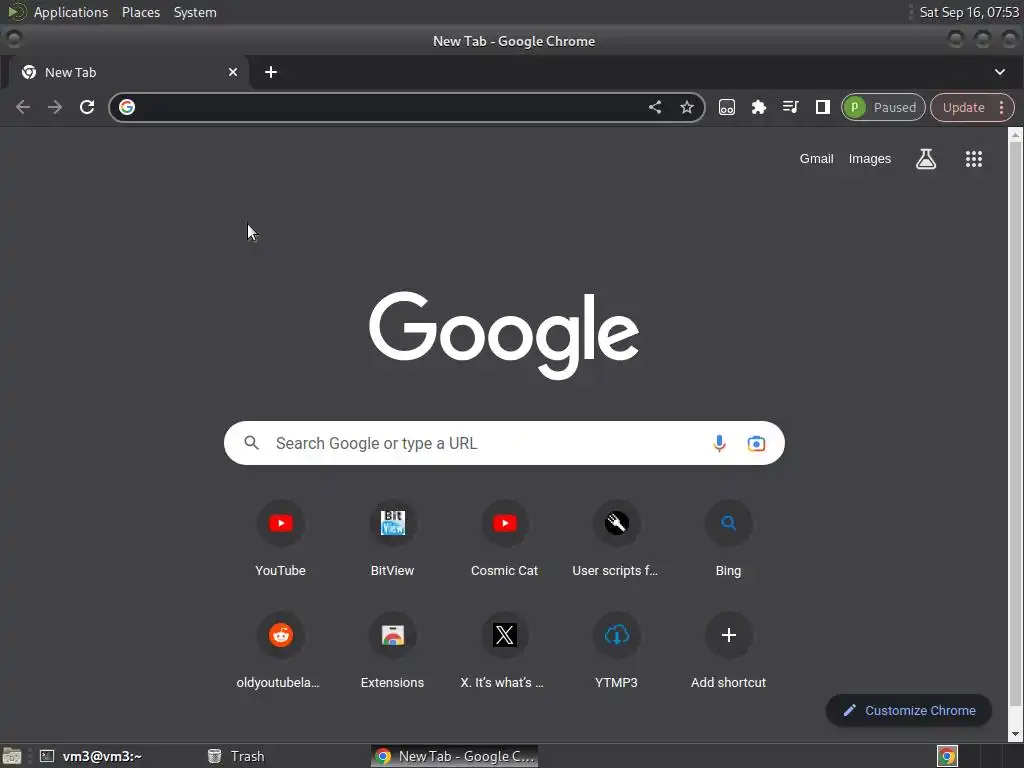The width and height of the screenshot is (1024, 768).
Task: Open the Cosmic Cat shortcut
Action: (x=504, y=539)
